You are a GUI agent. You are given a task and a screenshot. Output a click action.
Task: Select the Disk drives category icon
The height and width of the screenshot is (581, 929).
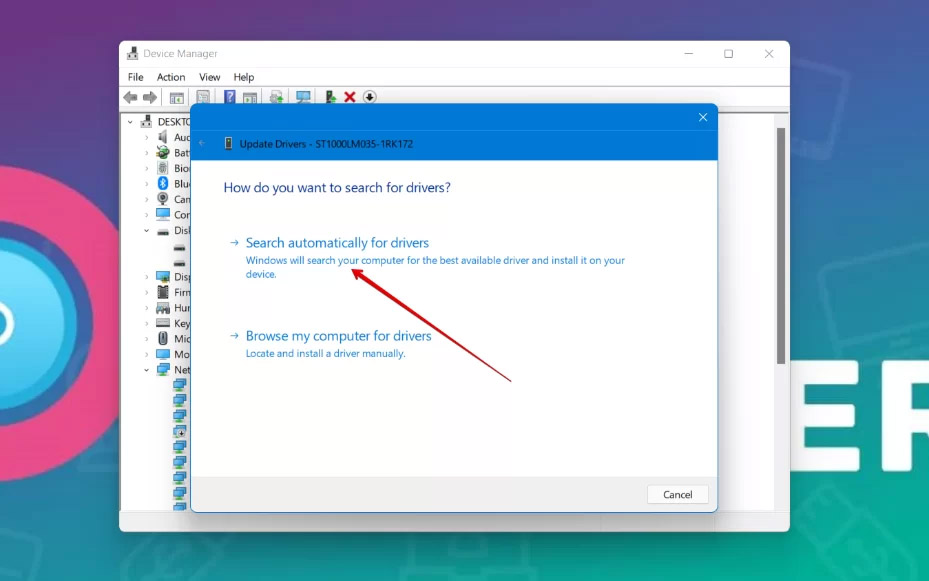pyautogui.click(x=163, y=231)
